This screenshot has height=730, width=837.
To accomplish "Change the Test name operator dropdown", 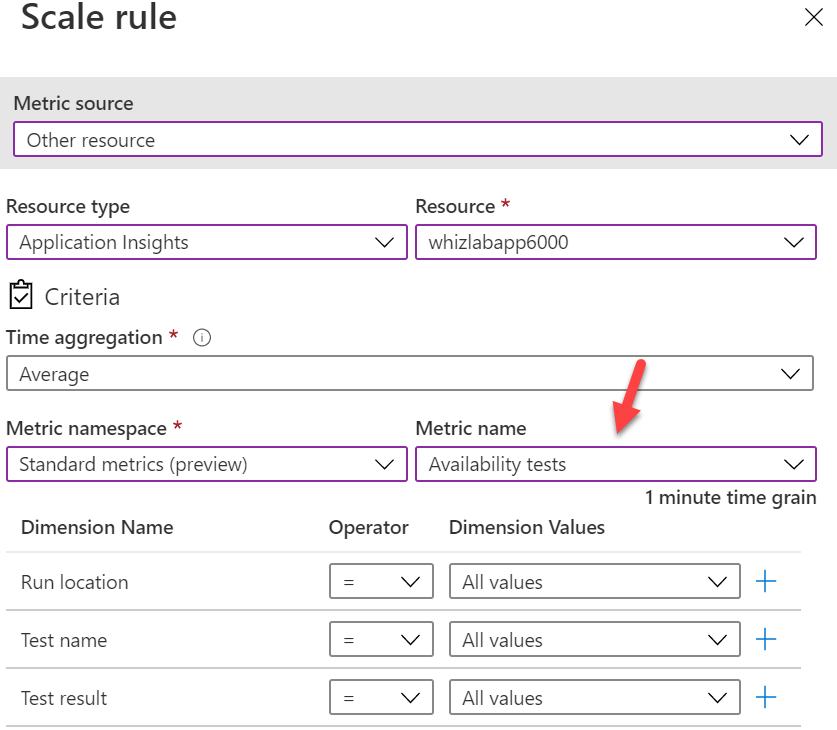I will click(x=381, y=640).
